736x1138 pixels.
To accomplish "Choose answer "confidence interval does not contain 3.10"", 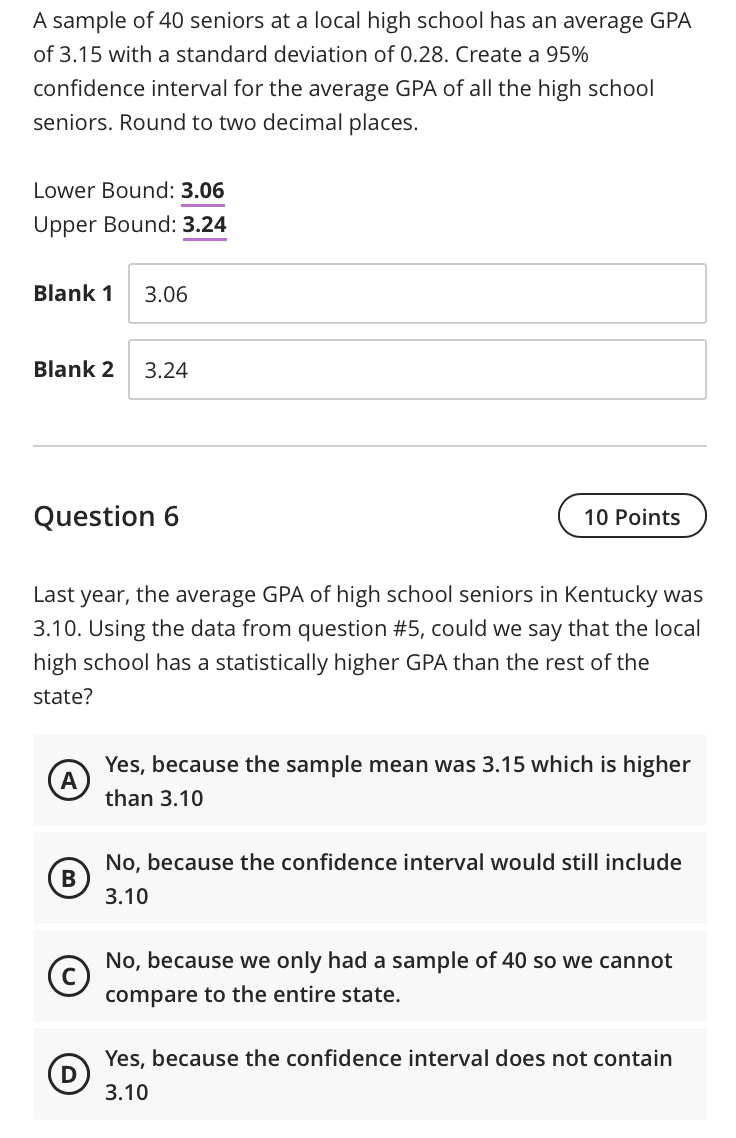I will [x=389, y=1074].
